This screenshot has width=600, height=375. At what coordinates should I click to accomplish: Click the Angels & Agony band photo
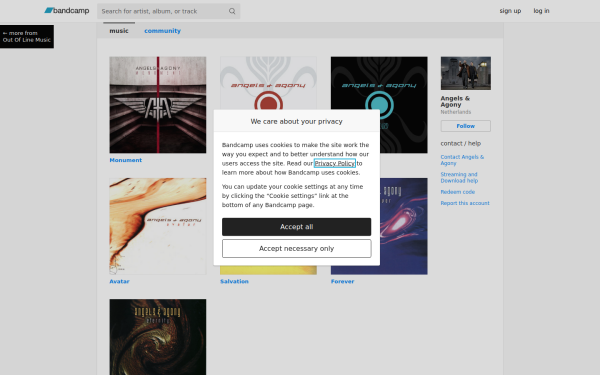pyautogui.click(x=466, y=73)
